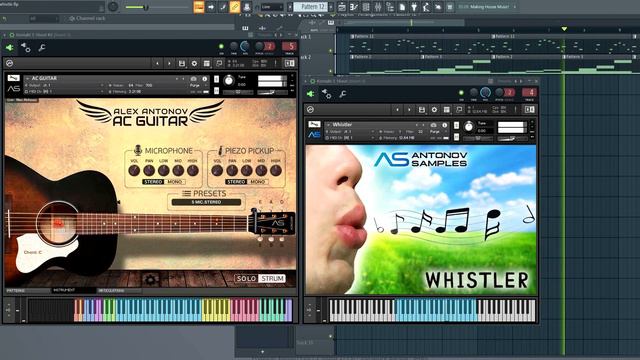Click the wrench icon in AC Guitar wrapper
The width and height of the screenshot is (640, 360).
click(42, 48)
